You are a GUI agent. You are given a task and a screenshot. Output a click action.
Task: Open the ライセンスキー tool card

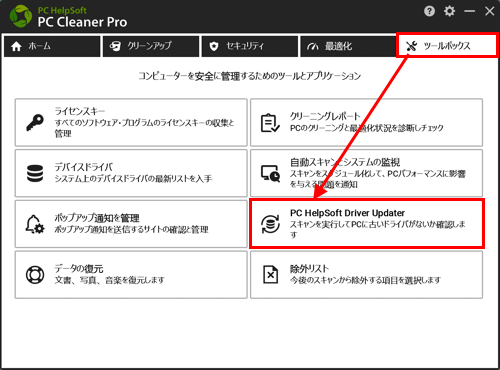[131, 122]
